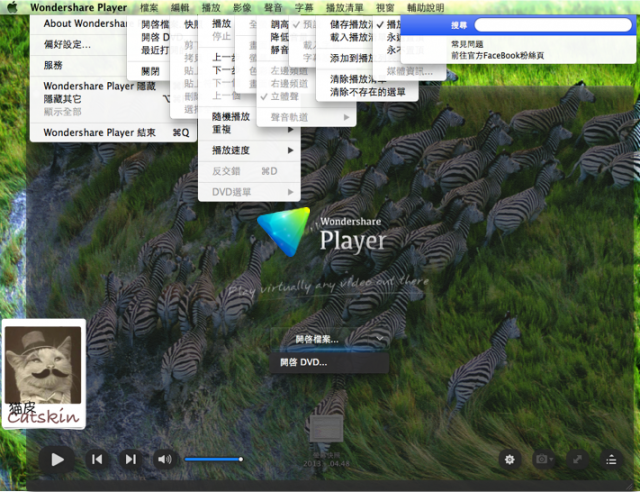Click the help menu search field
This screenshot has height=492, width=640.
pyautogui.click(x=553, y=25)
